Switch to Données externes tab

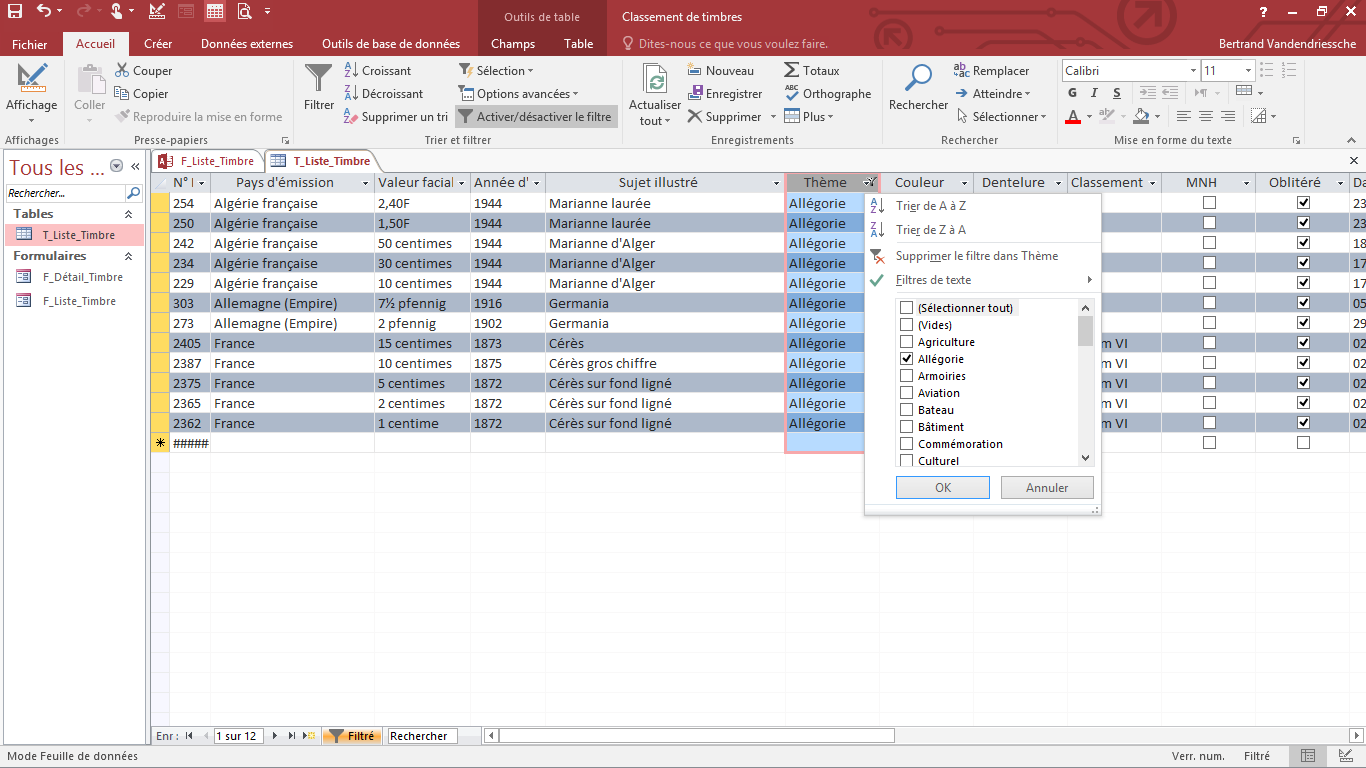(247, 44)
